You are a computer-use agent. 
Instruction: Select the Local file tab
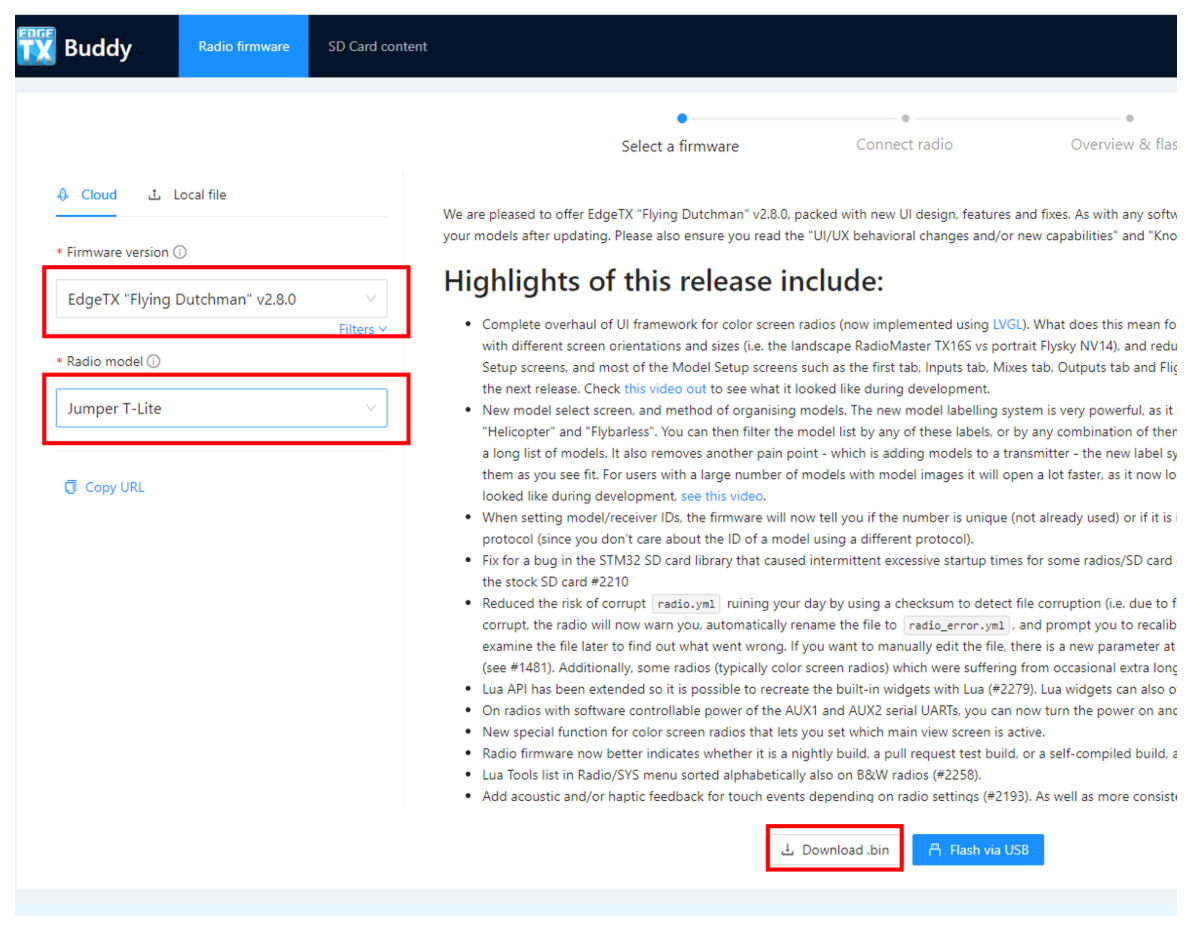tap(187, 195)
